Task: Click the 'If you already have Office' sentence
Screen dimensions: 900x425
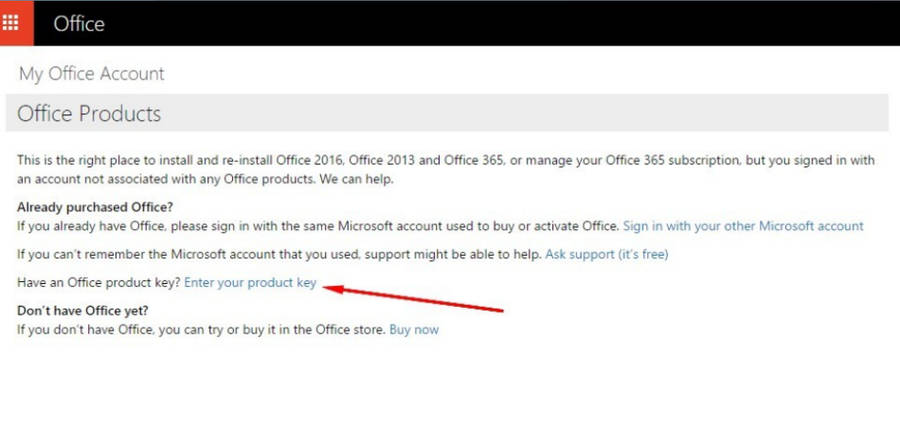Action: (x=318, y=226)
